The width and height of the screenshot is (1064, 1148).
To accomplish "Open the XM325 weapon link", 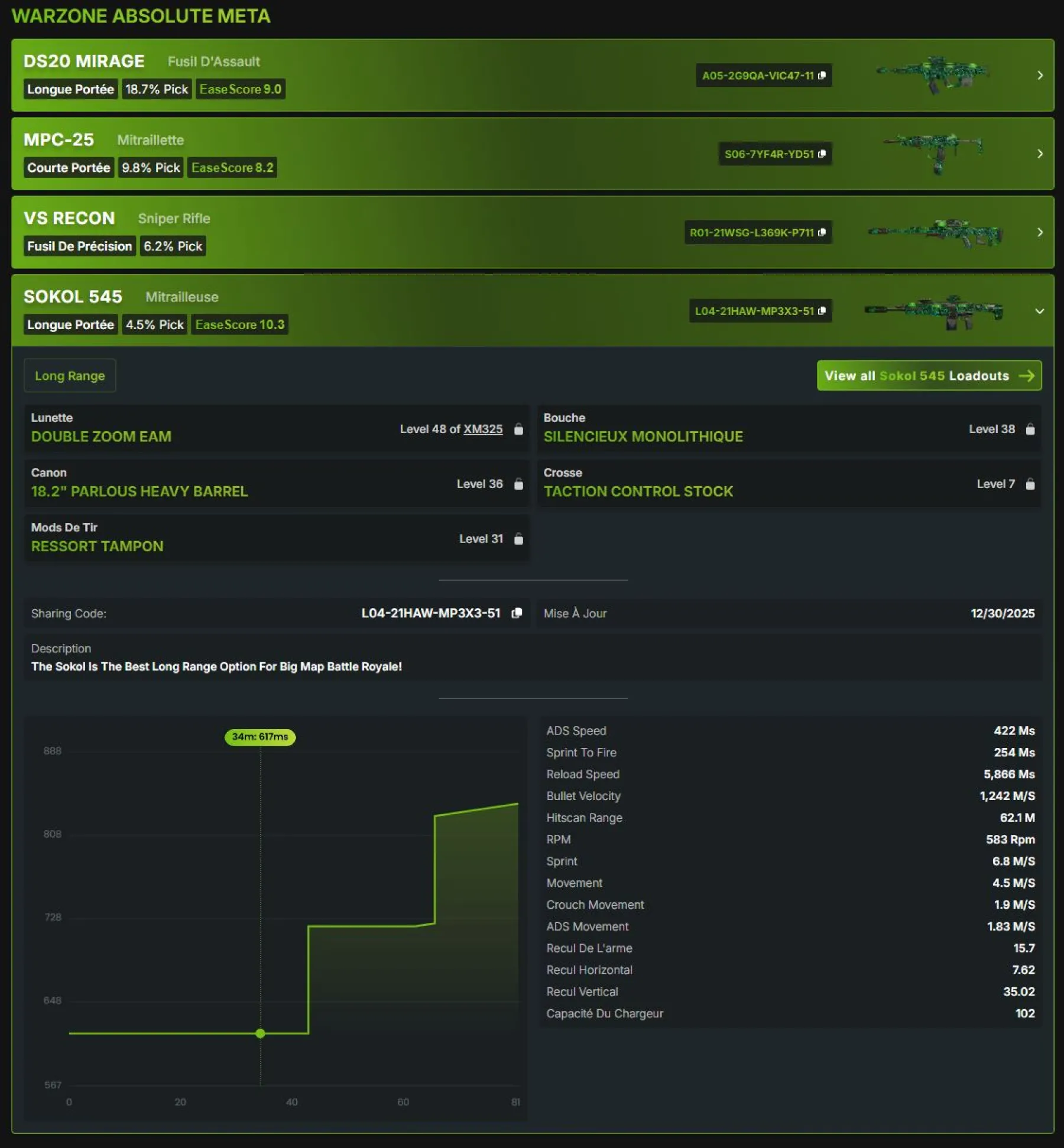I will pyautogui.click(x=483, y=429).
